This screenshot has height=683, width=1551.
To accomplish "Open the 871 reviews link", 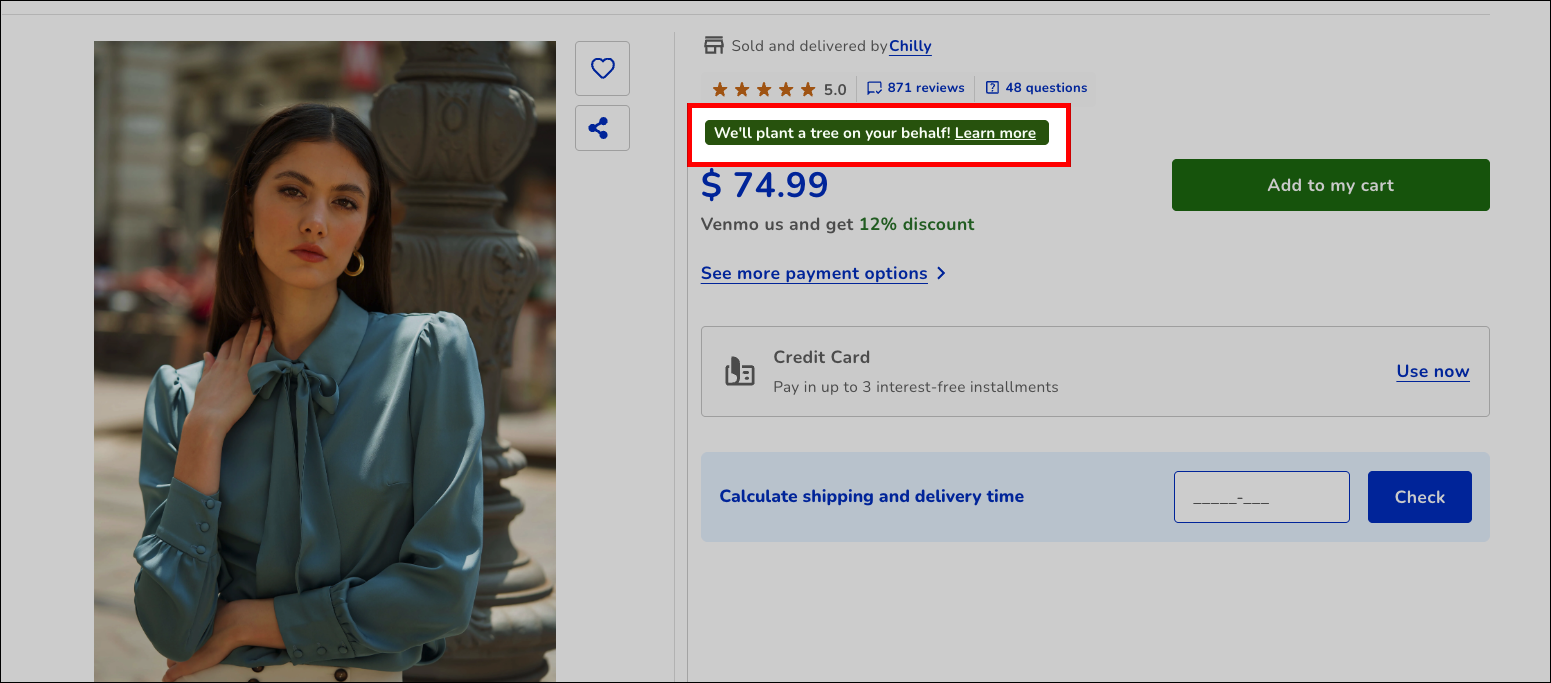I will click(925, 88).
